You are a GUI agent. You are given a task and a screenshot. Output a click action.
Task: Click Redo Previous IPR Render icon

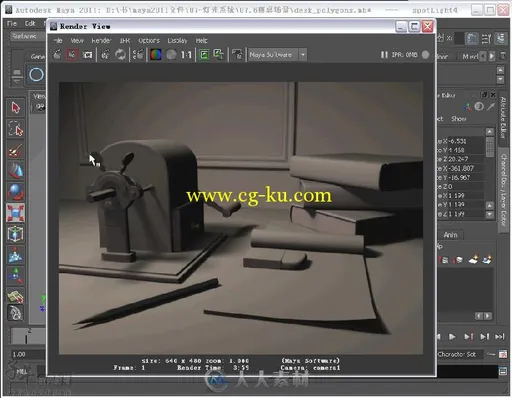click(x=105, y=54)
